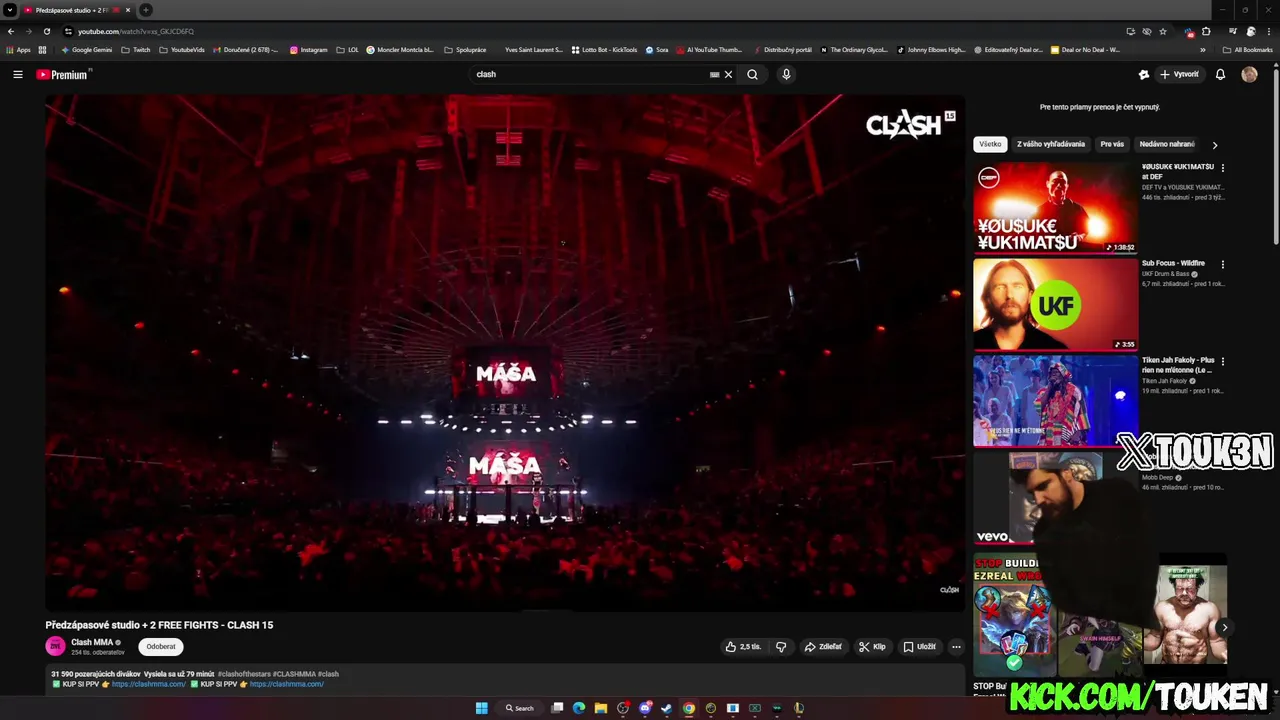Open Steam from the taskbar

click(667, 708)
